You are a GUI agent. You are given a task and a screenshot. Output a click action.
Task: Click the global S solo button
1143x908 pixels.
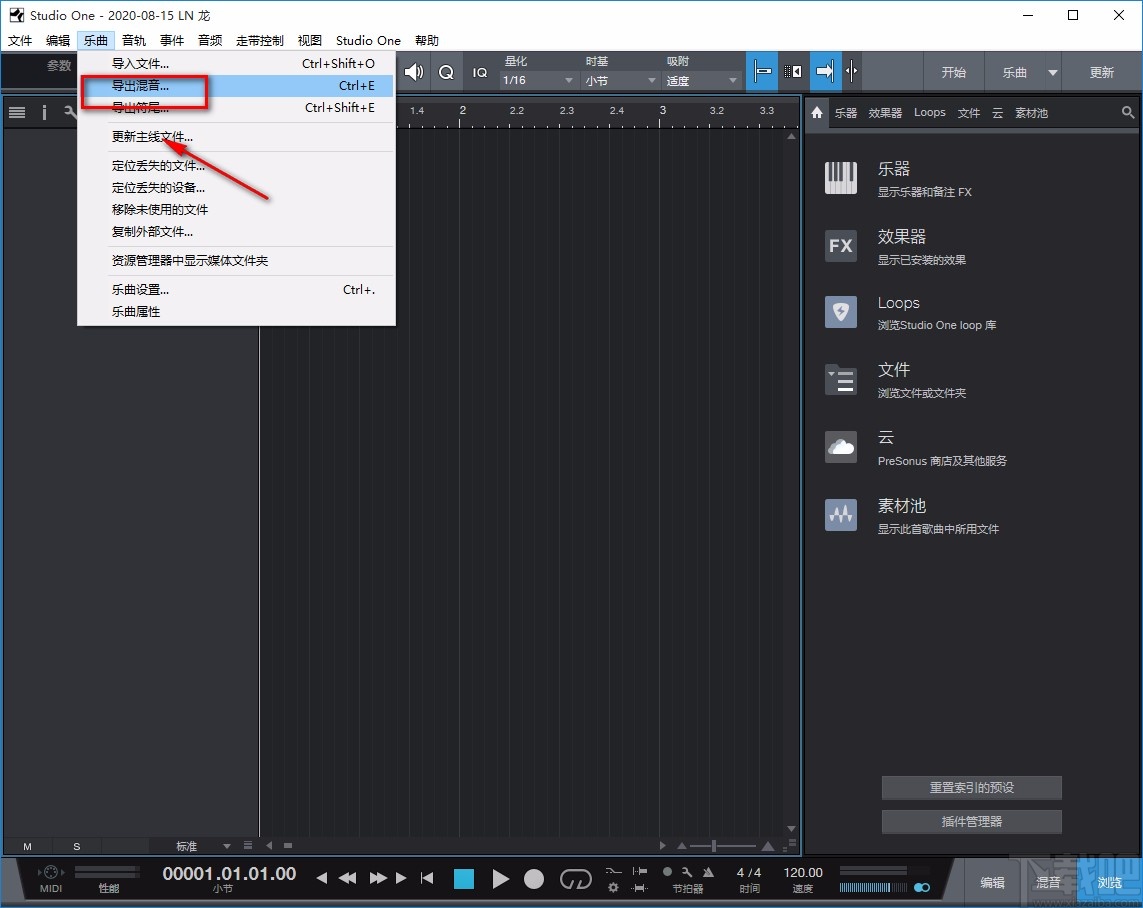pyautogui.click(x=77, y=846)
